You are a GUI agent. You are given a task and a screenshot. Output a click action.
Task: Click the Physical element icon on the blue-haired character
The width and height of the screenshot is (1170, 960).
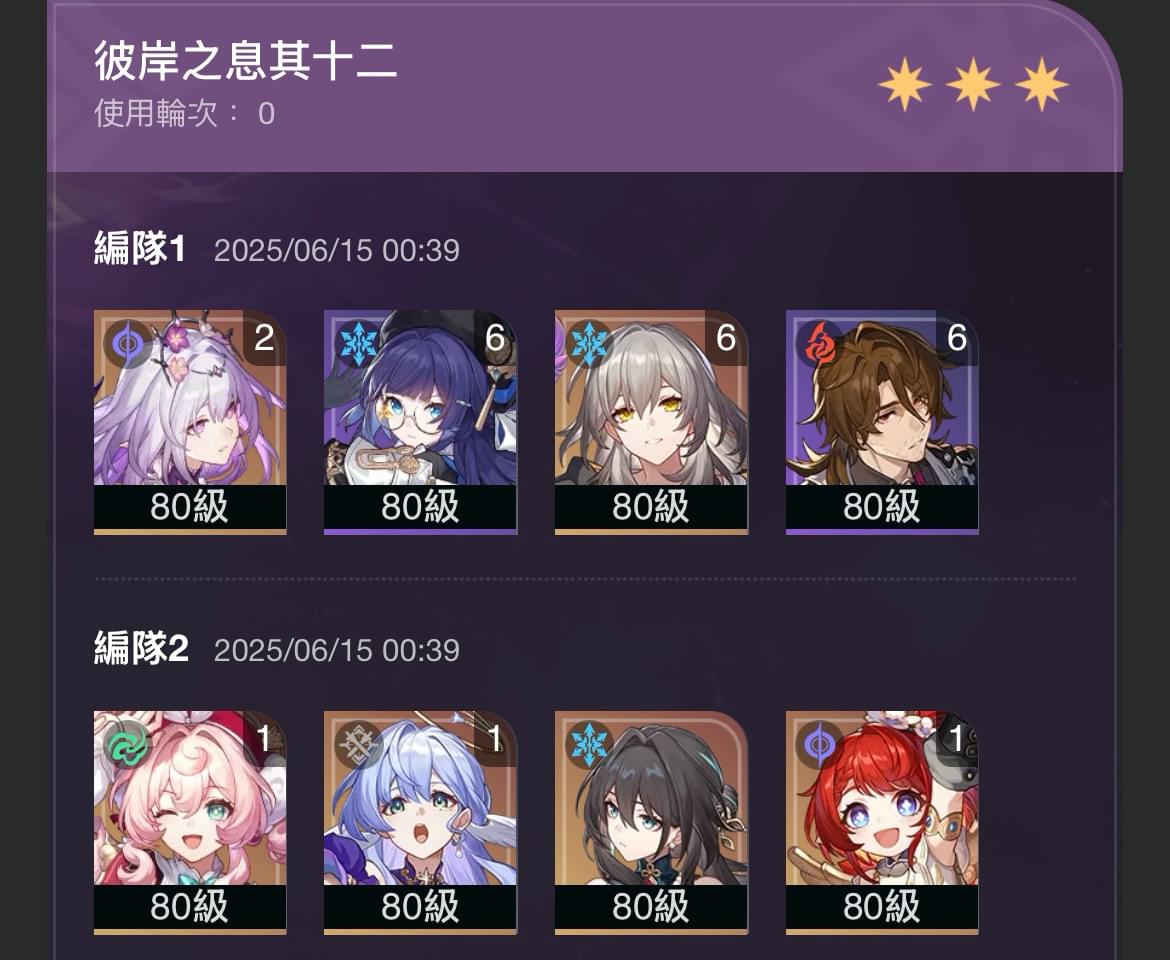[358, 745]
